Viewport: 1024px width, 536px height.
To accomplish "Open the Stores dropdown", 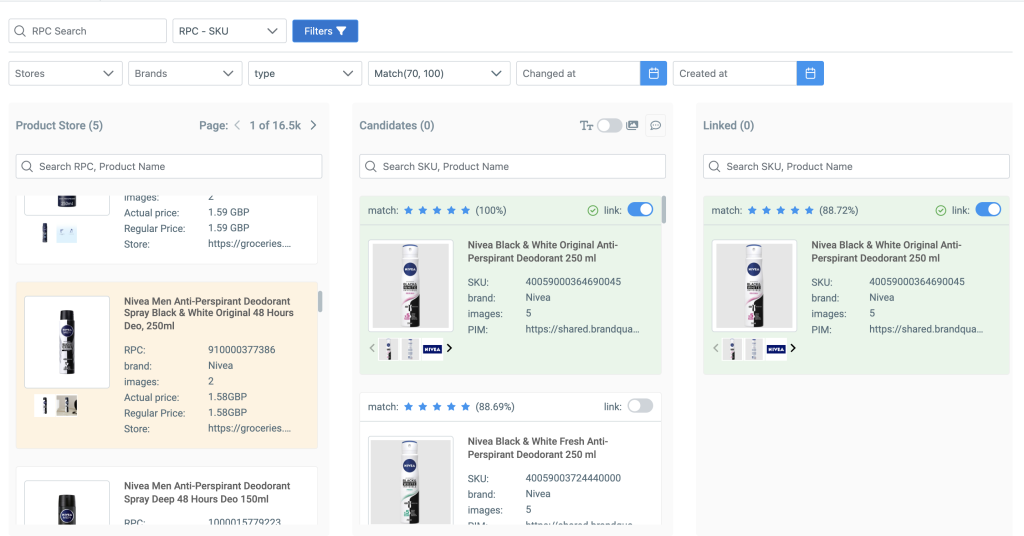I will coord(65,73).
